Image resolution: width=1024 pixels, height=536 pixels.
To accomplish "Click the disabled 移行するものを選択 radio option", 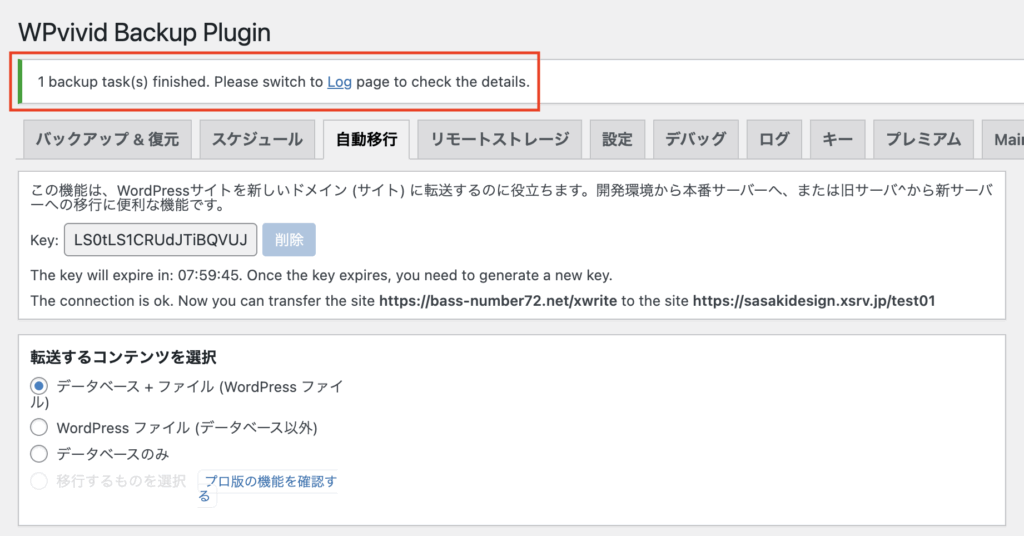I will tap(39, 481).
